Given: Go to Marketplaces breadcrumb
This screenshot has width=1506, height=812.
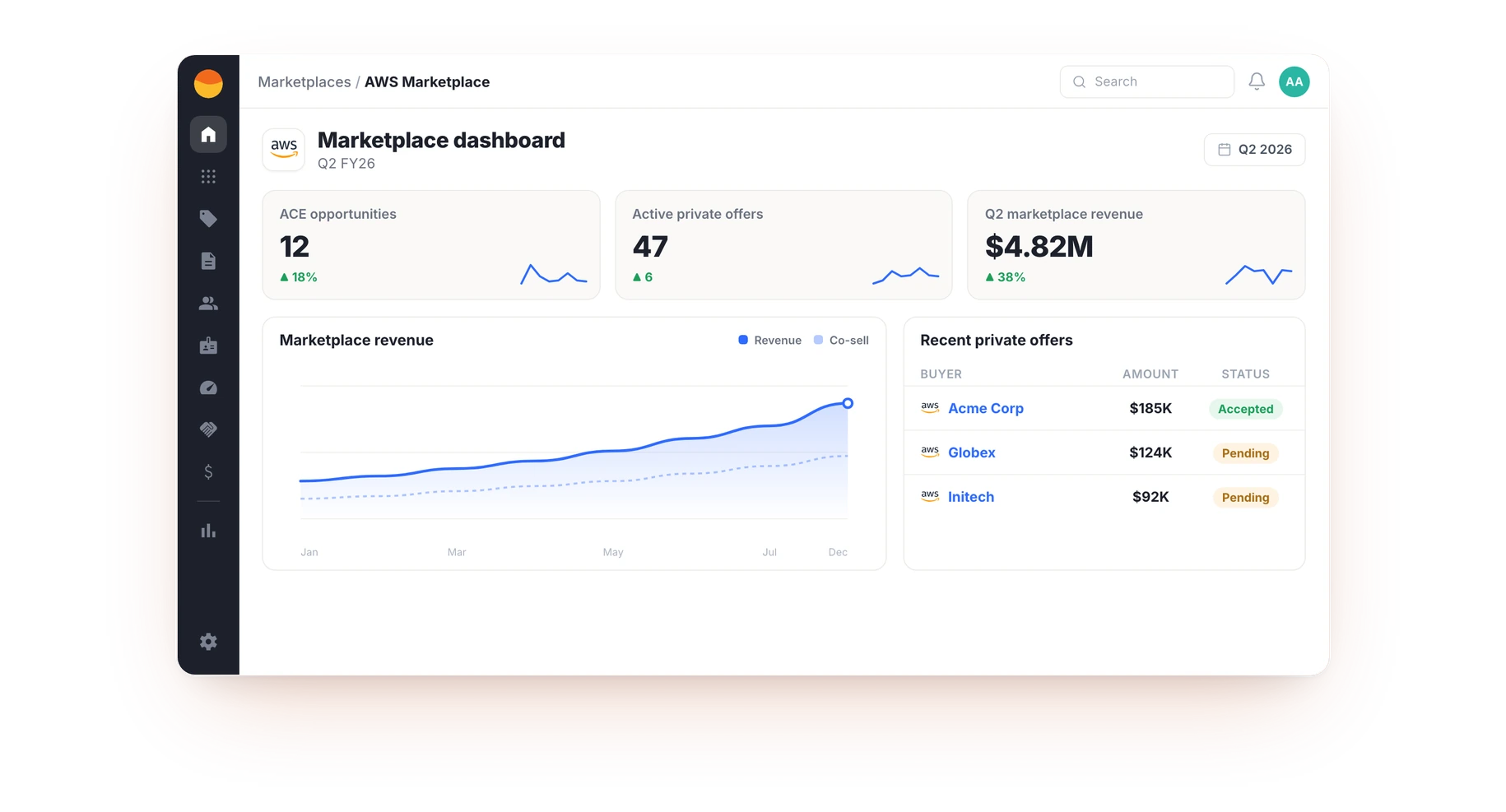Looking at the screenshot, I should (304, 82).
